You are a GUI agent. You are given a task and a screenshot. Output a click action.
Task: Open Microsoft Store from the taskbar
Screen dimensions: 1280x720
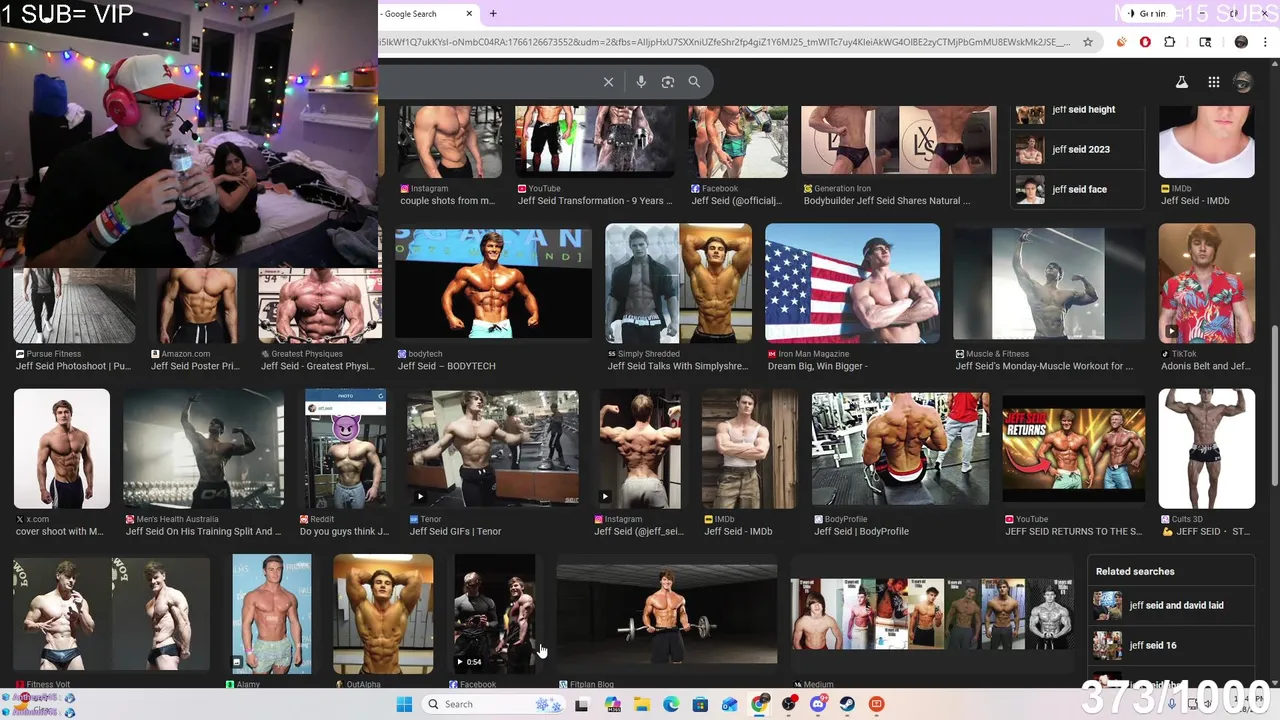[x=700, y=704]
